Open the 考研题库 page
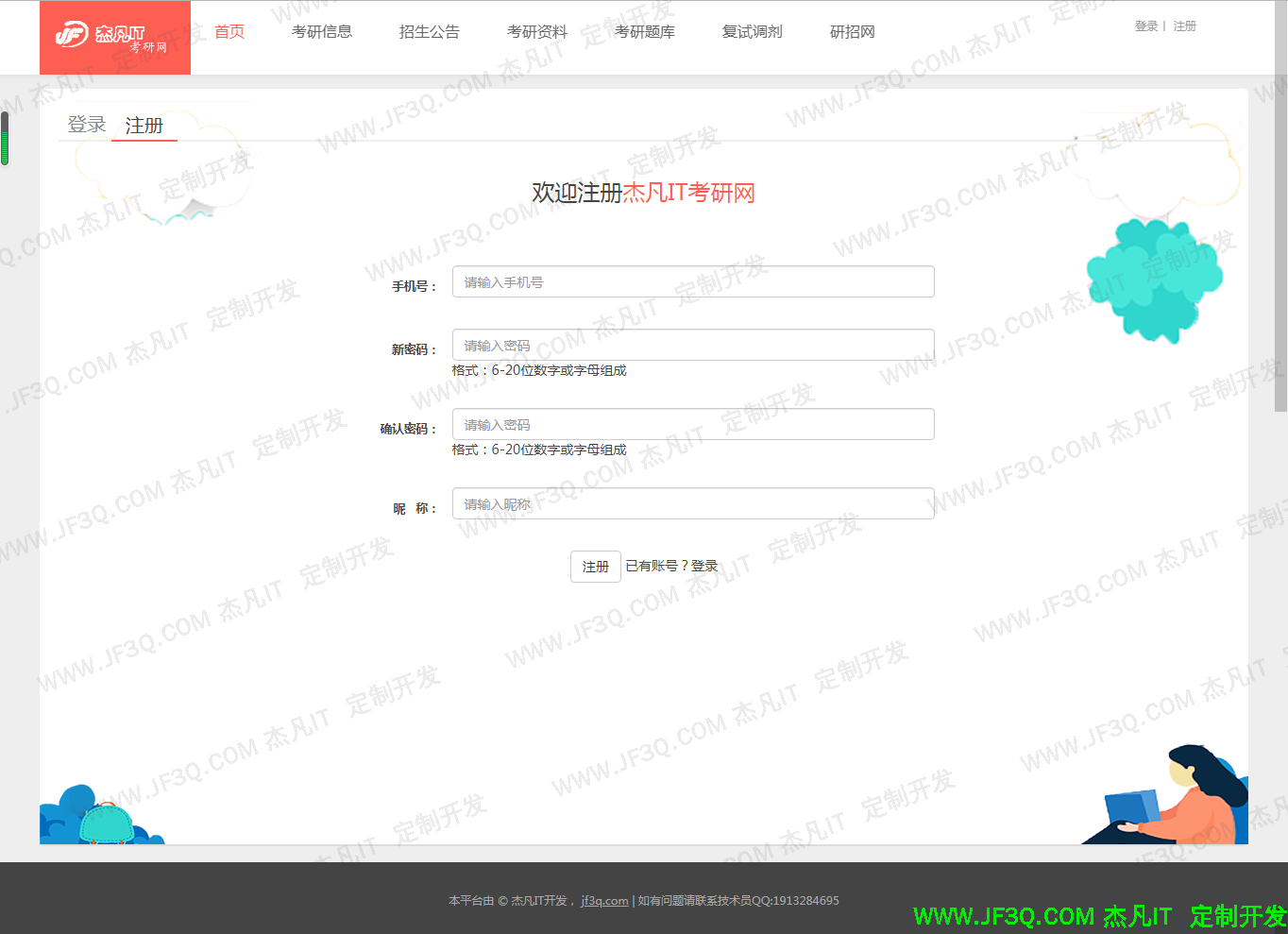 pos(645,32)
